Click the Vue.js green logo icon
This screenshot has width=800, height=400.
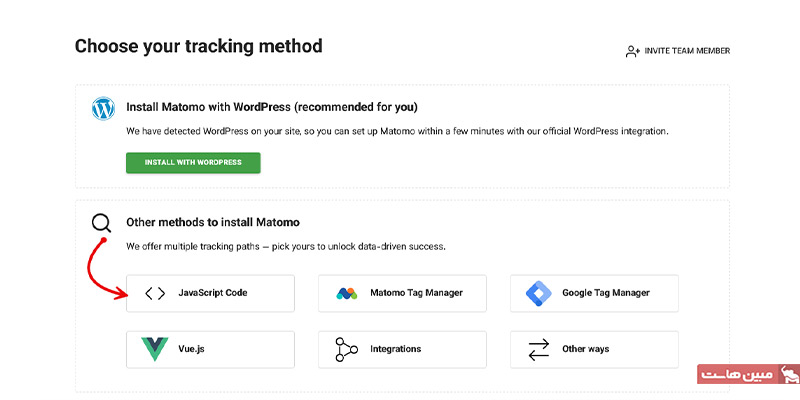(x=155, y=349)
